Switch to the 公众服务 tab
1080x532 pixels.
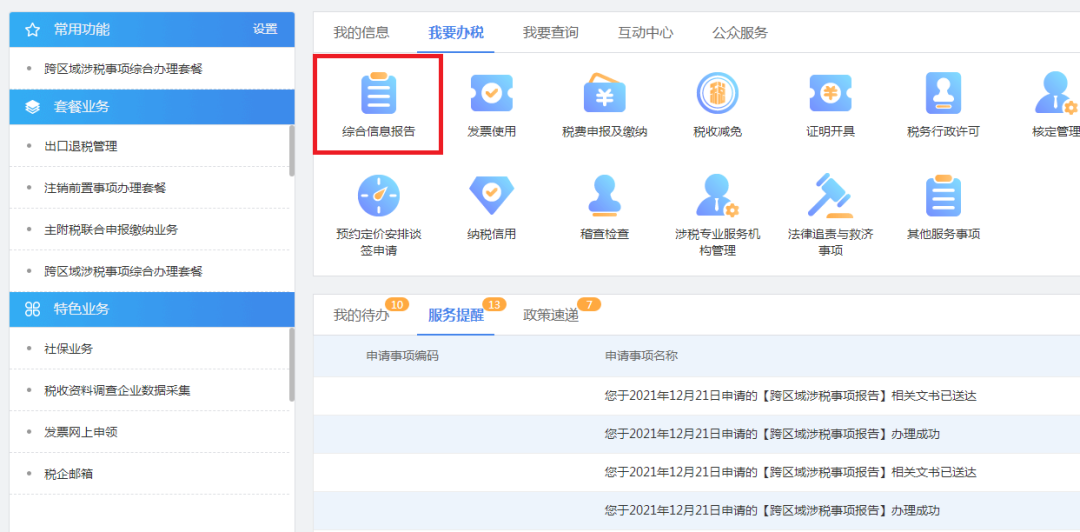[x=740, y=32]
